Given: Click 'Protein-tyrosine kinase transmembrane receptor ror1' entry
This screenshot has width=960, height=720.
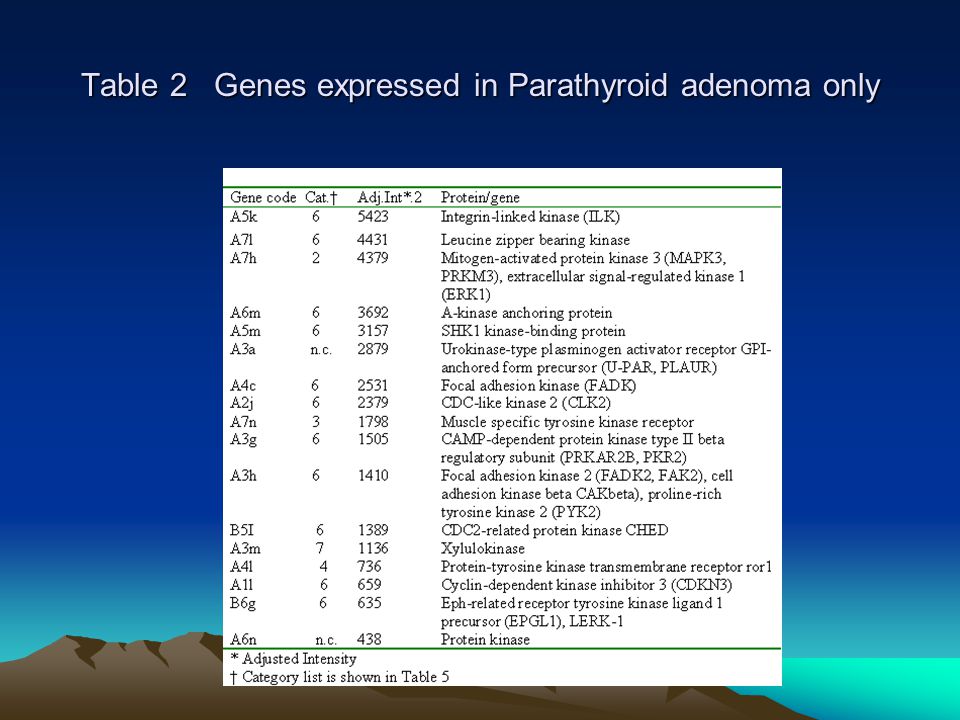Looking at the screenshot, I should pyautogui.click(x=606, y=567).
